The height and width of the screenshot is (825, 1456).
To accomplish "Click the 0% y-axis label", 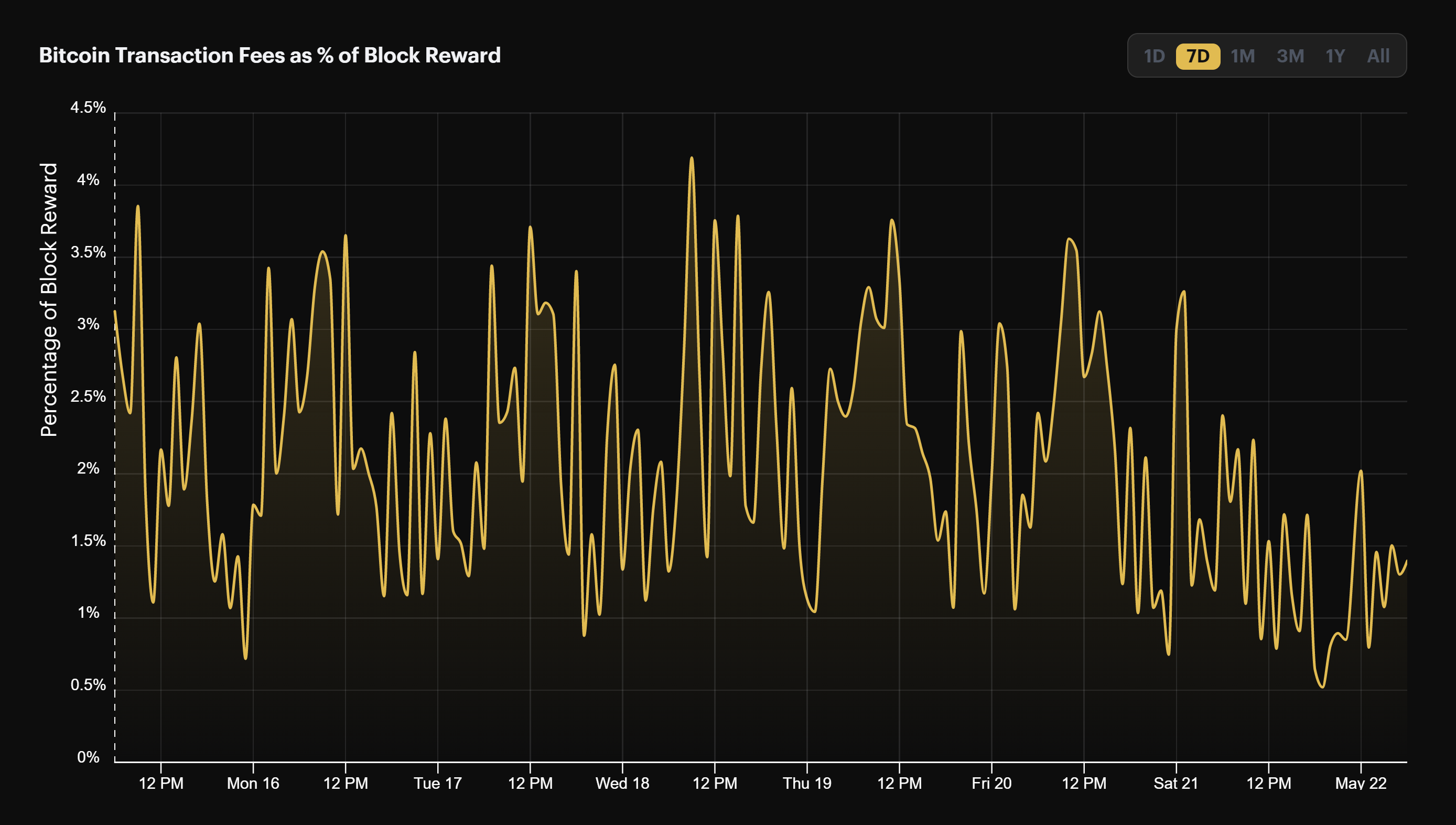I will pyautogui.click(x=88, y=757).
